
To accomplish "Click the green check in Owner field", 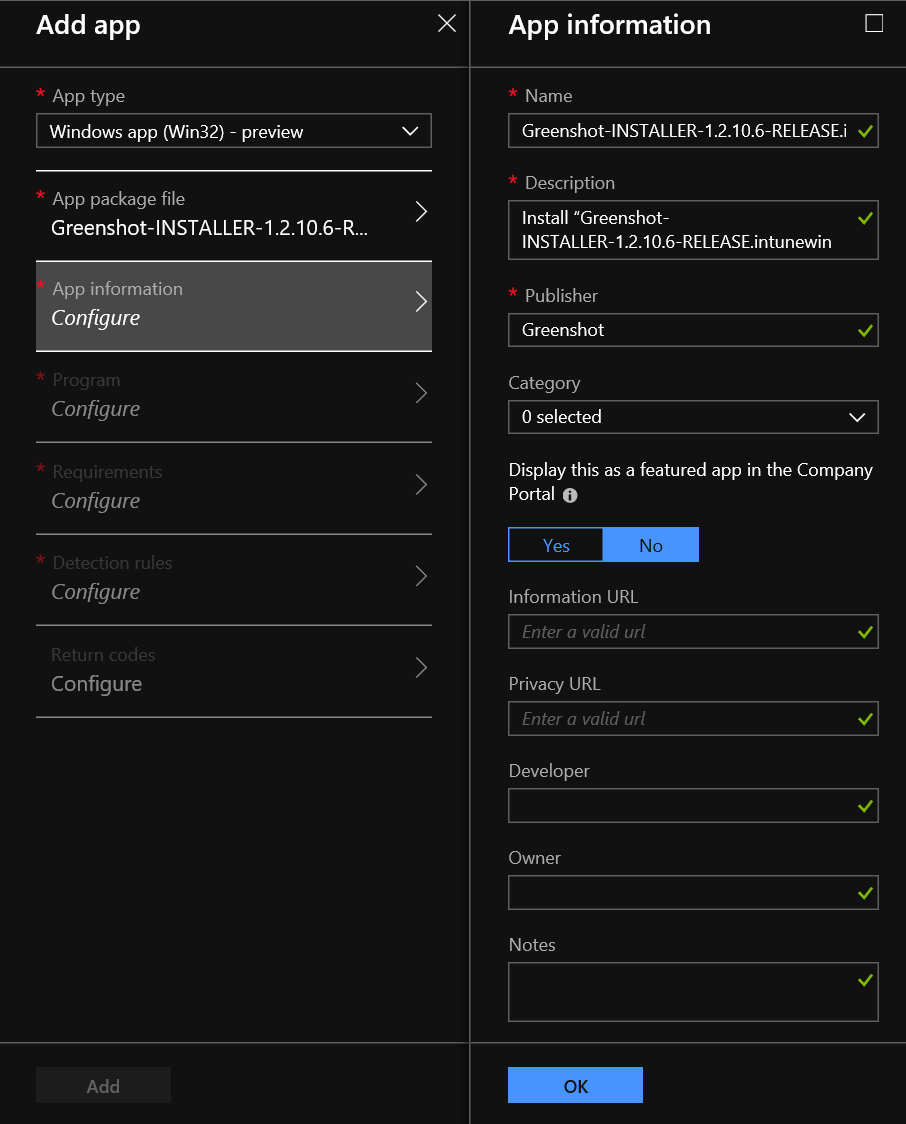I will pos(865,893).
